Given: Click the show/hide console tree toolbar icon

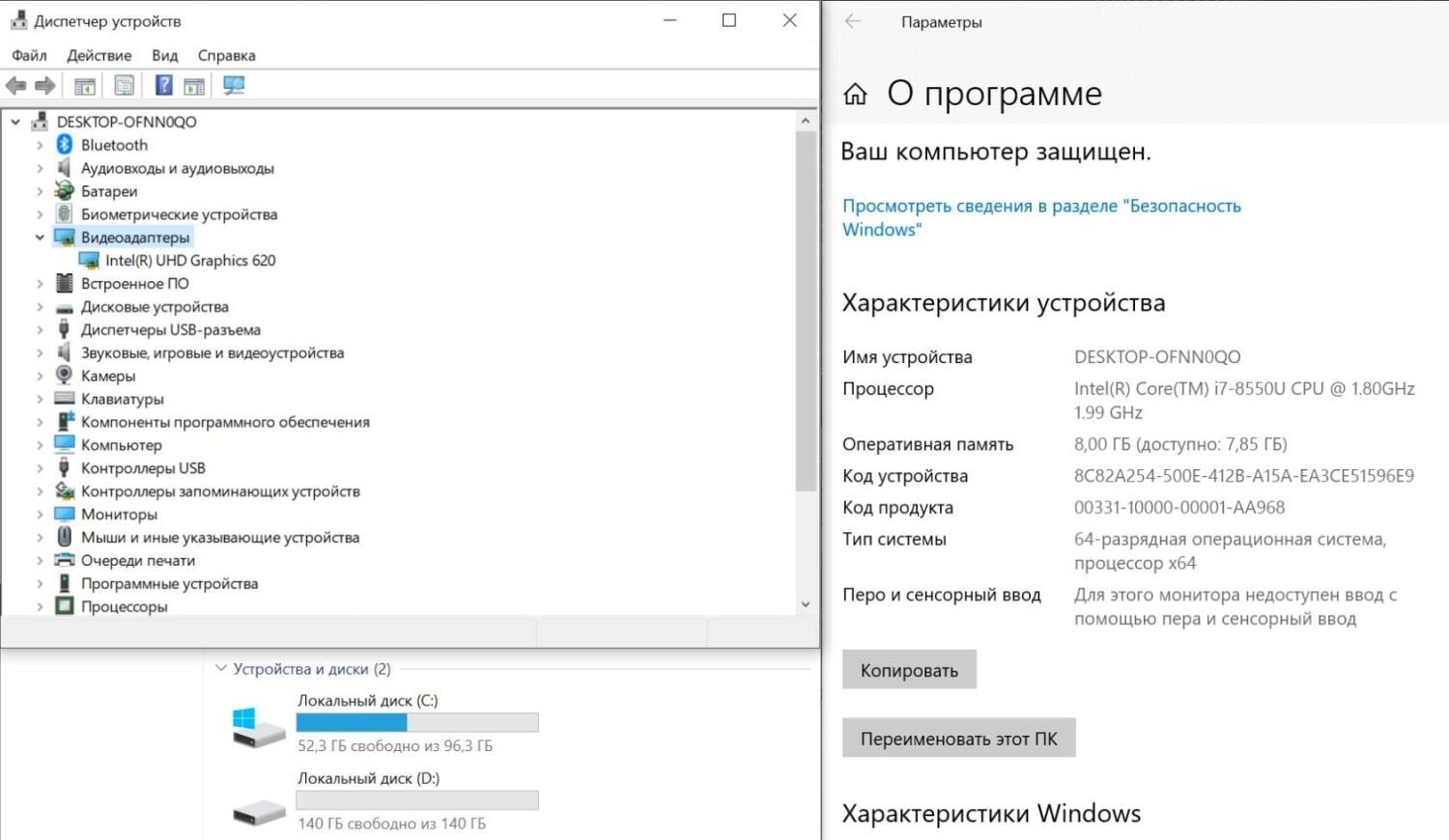Looking at the screenshot, I should pos(85,86).
